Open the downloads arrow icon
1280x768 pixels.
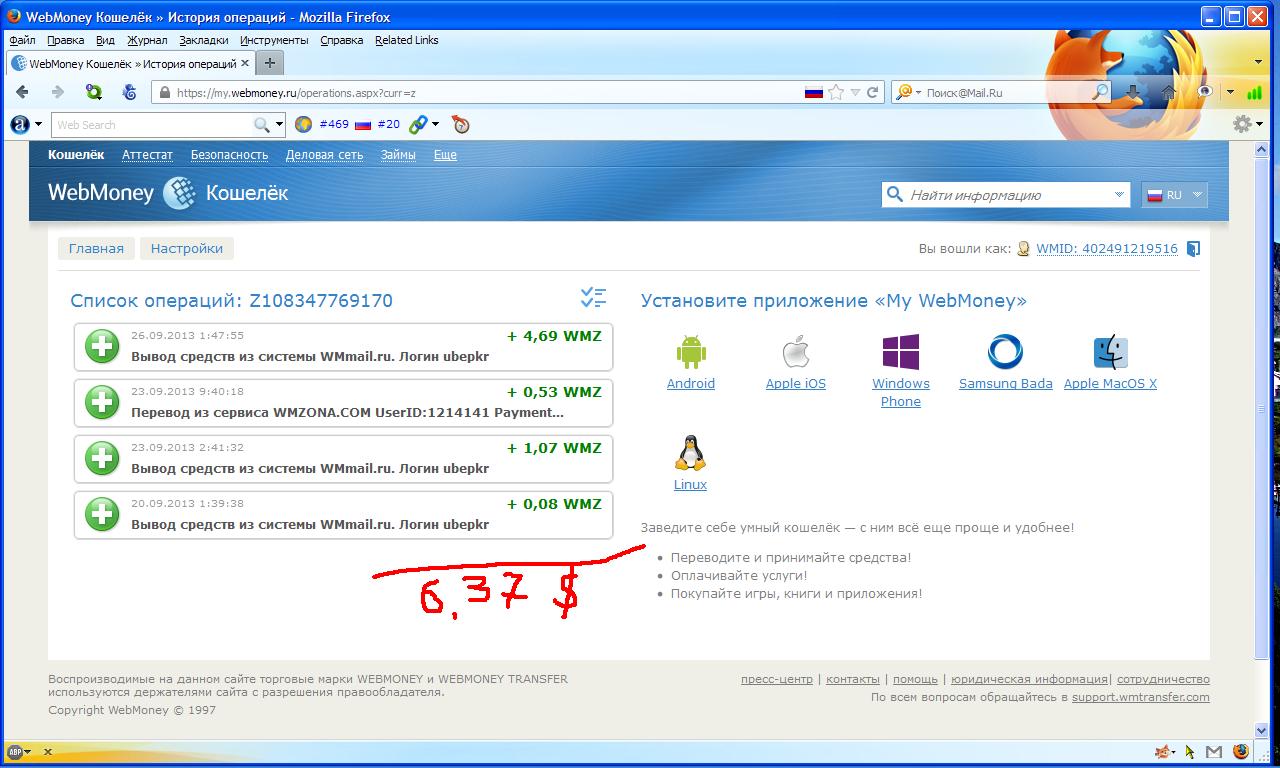1133,92
